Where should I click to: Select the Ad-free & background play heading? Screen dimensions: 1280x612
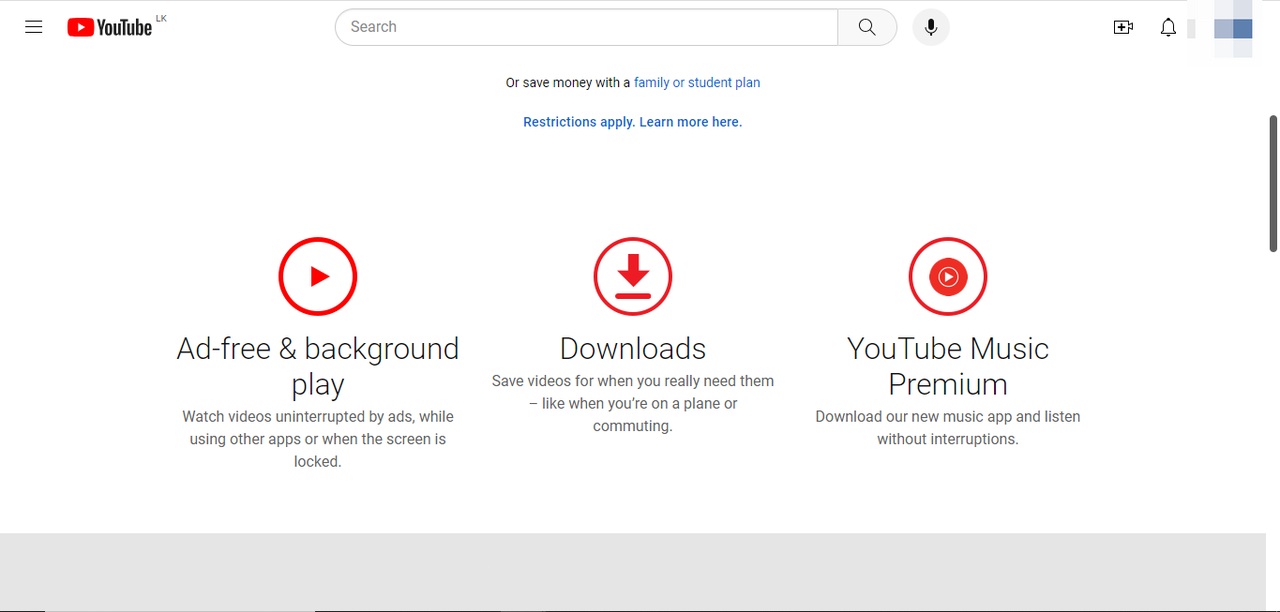tap(318, 366)
